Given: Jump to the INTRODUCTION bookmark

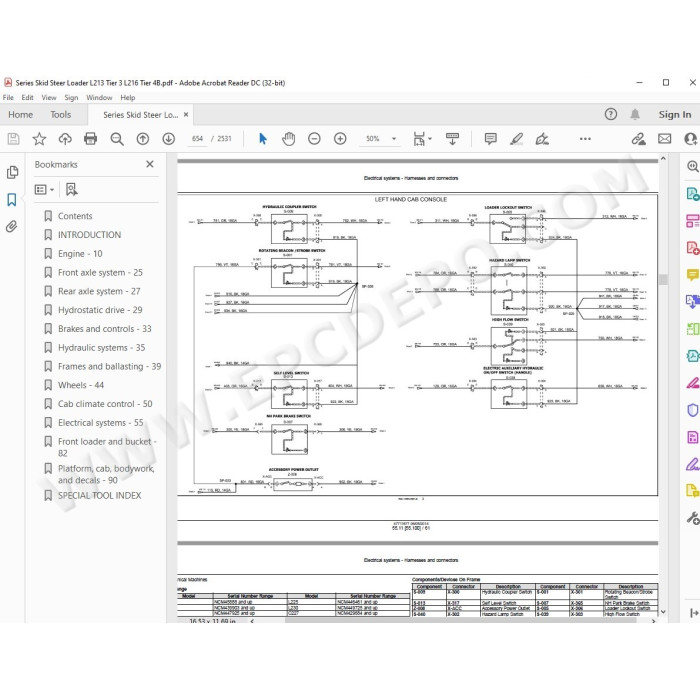Looking at the screenshot, I should pos(89,235).
